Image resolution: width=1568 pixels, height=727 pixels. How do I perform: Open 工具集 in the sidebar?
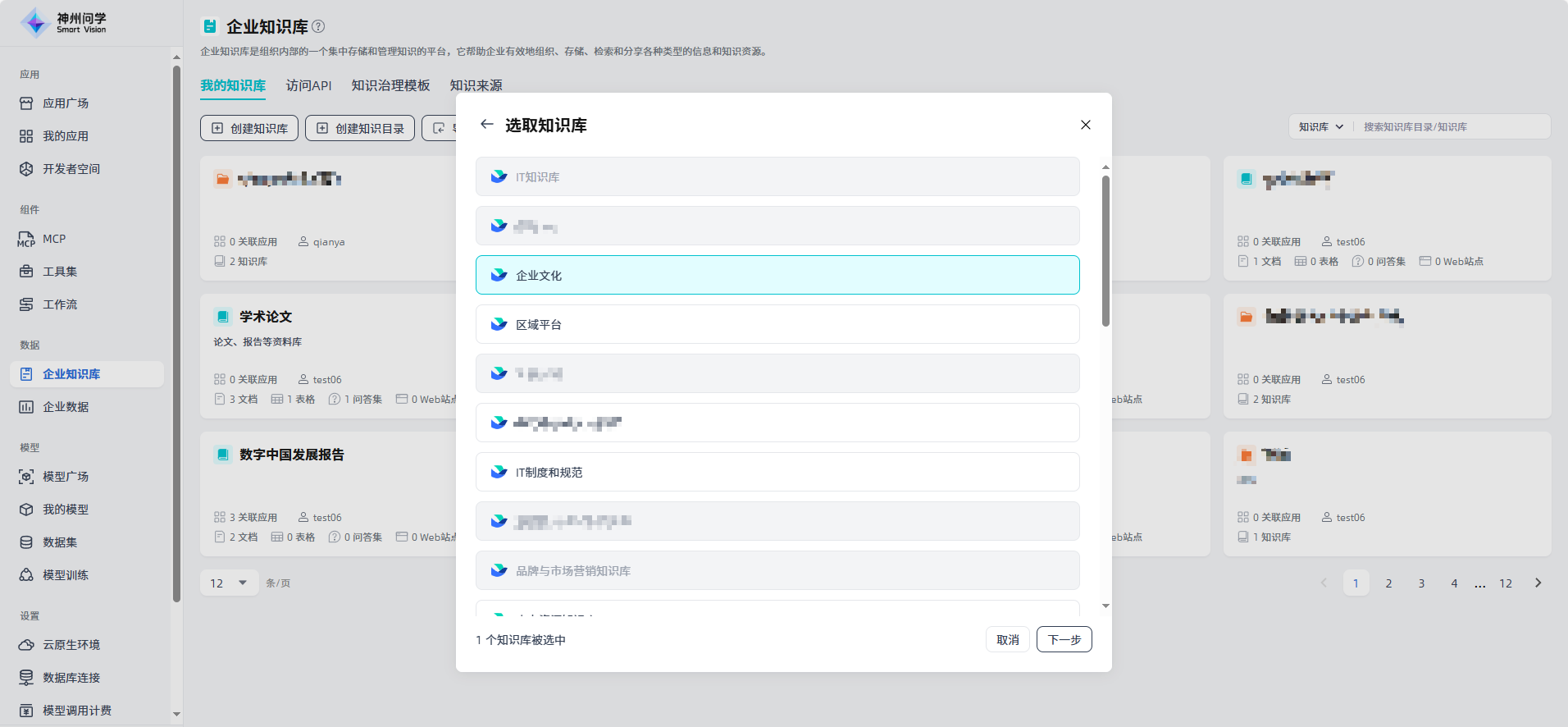point(60,272)
